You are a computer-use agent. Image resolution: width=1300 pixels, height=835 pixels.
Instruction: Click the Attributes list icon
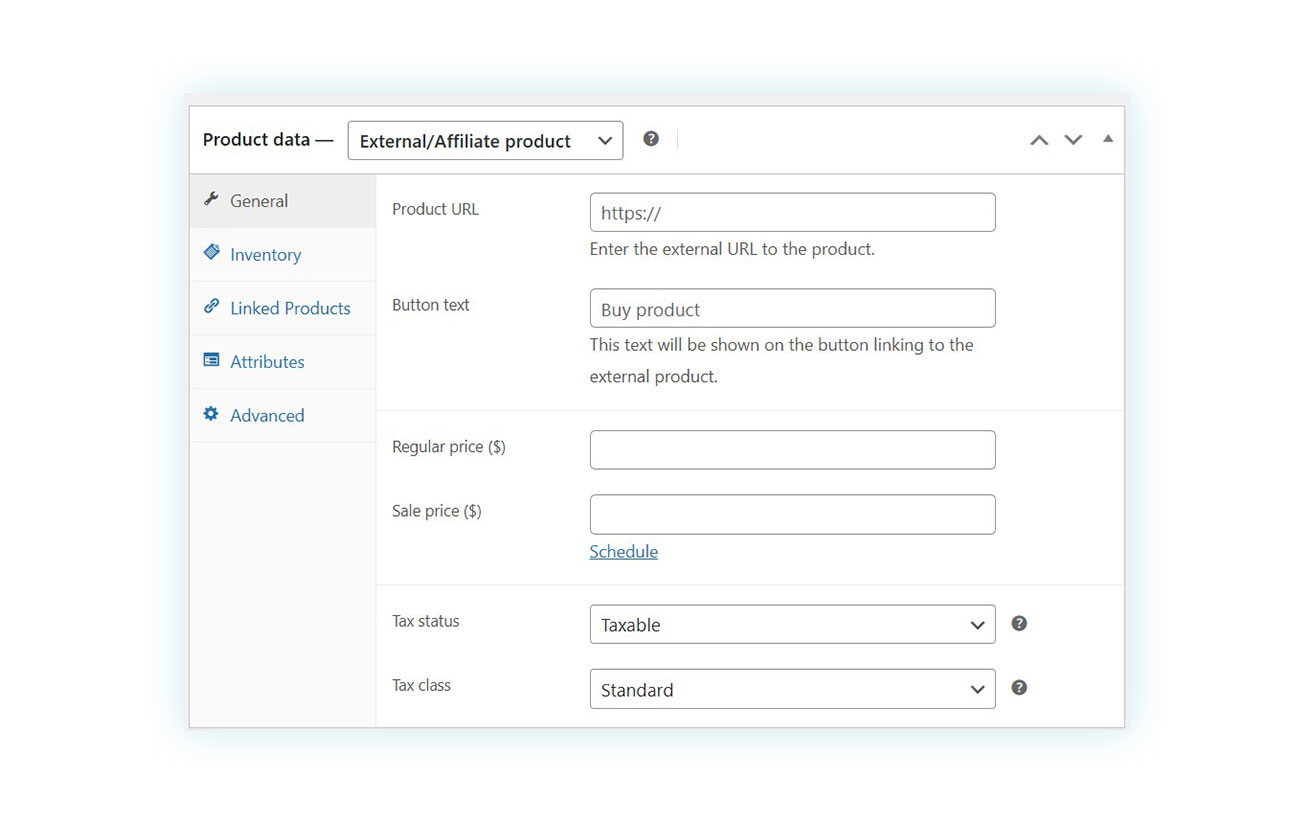click(211, 360)
